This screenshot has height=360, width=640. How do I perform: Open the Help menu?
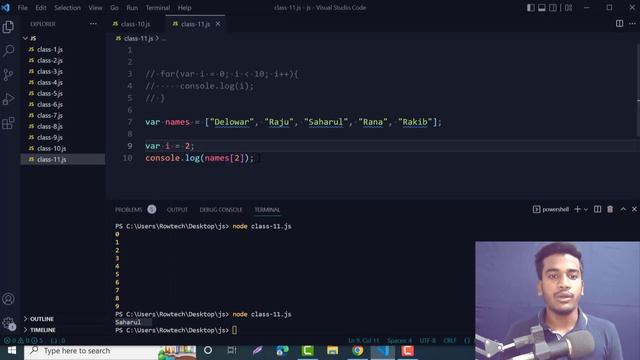[x=184, y=8]
